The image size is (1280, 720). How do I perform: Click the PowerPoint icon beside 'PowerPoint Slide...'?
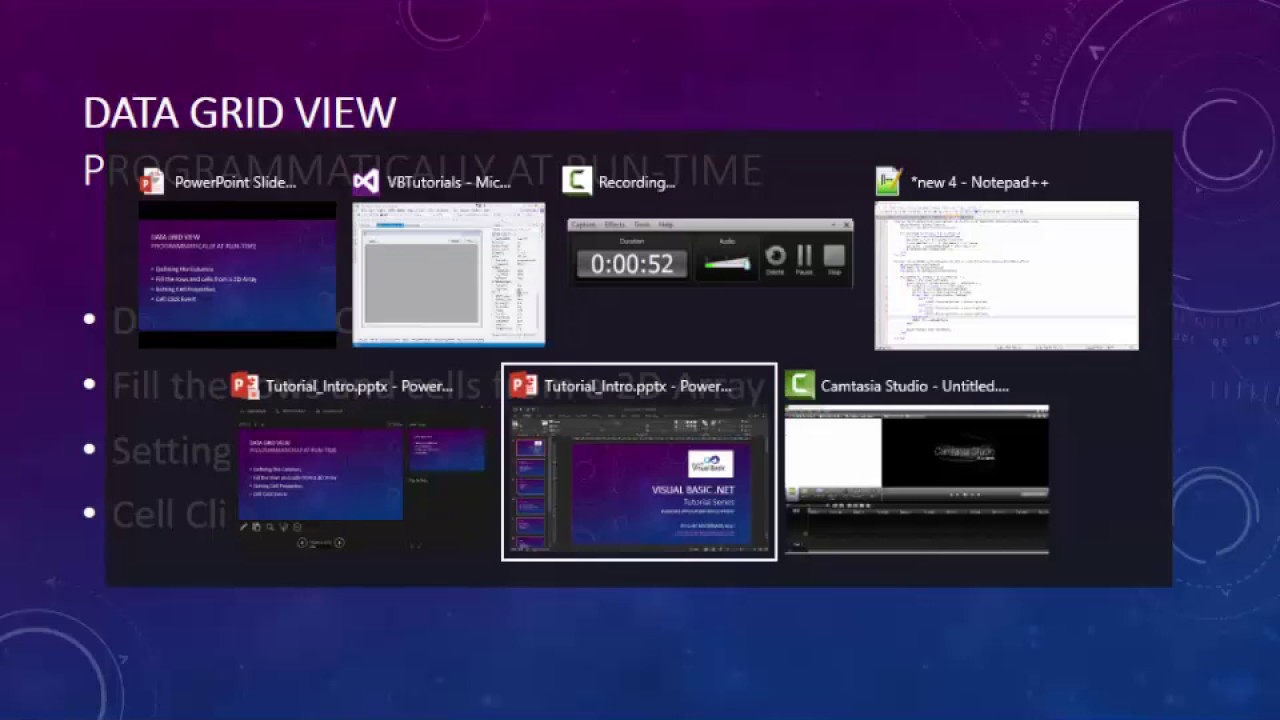pos(152,181)
